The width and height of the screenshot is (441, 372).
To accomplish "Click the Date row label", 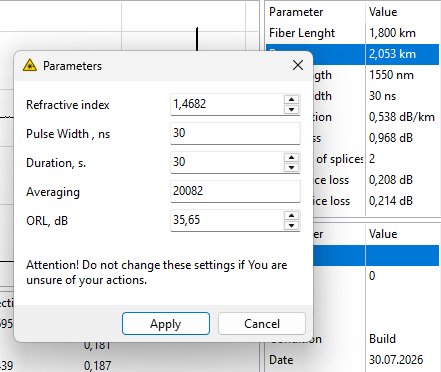I will click(x=281, y=360).
